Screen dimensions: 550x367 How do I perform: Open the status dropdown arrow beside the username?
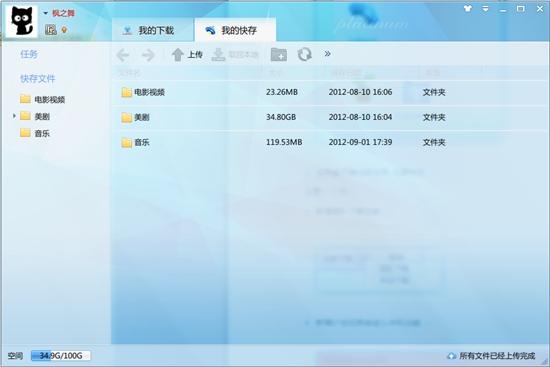[46, 13]
